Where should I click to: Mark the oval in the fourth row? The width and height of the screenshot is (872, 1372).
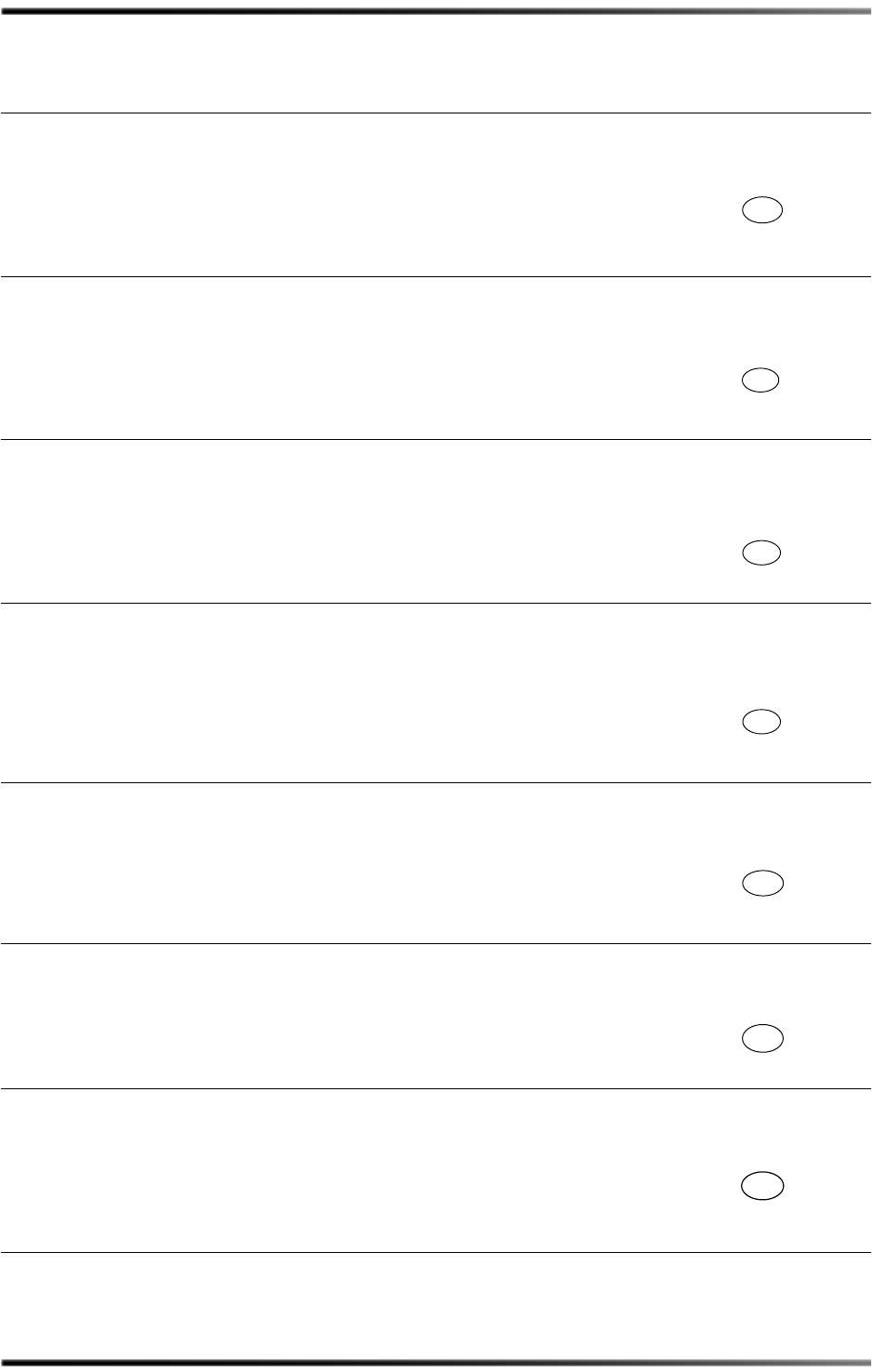tap(761, 722)
